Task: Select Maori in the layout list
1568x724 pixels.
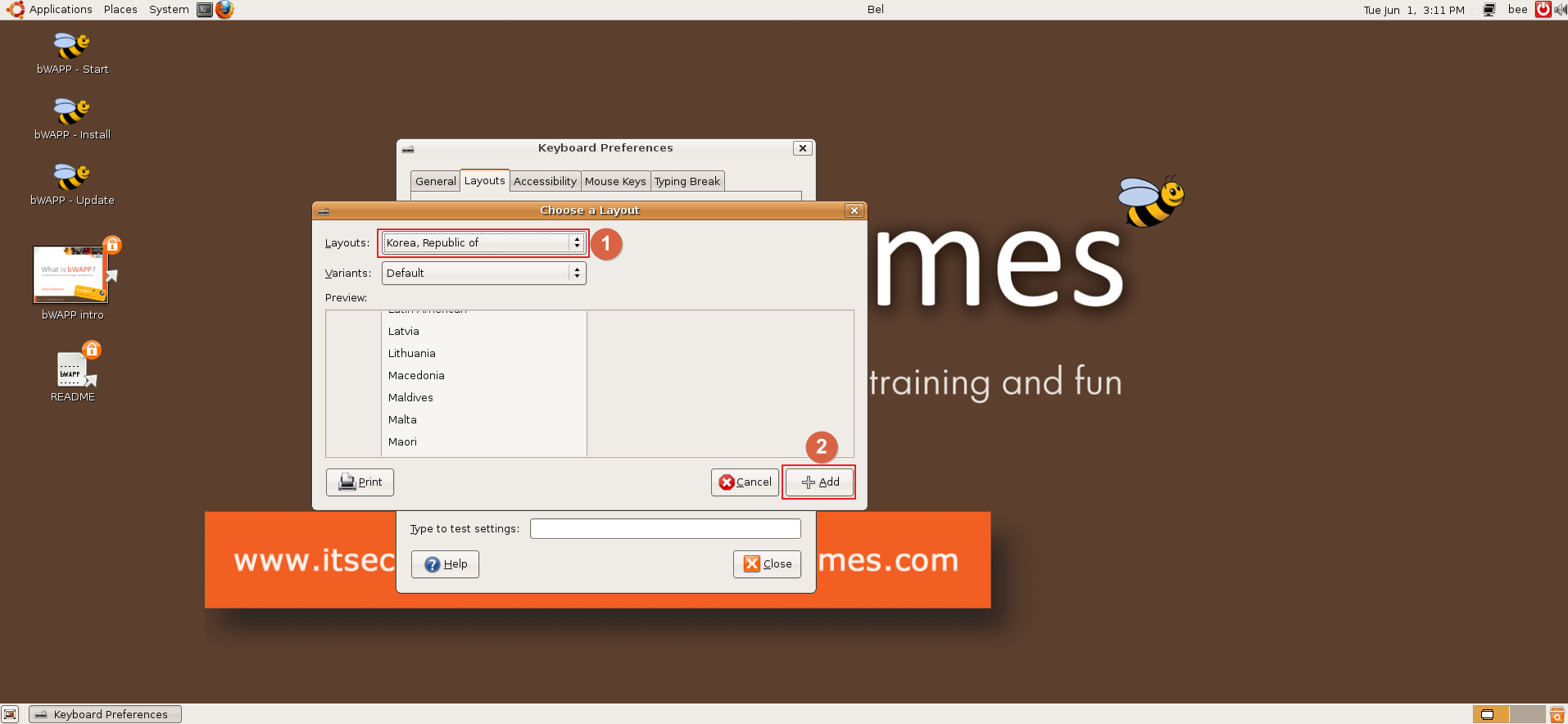Action: pos(485,441)
